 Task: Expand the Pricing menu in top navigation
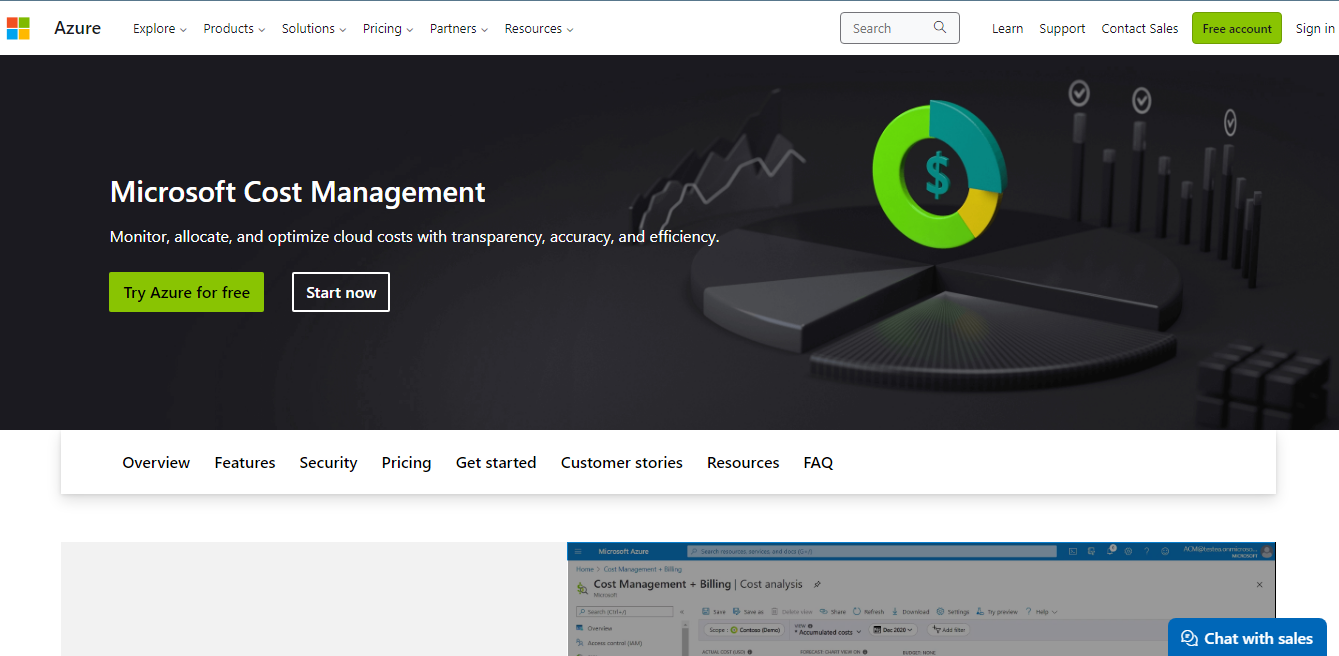coord(388,28)
